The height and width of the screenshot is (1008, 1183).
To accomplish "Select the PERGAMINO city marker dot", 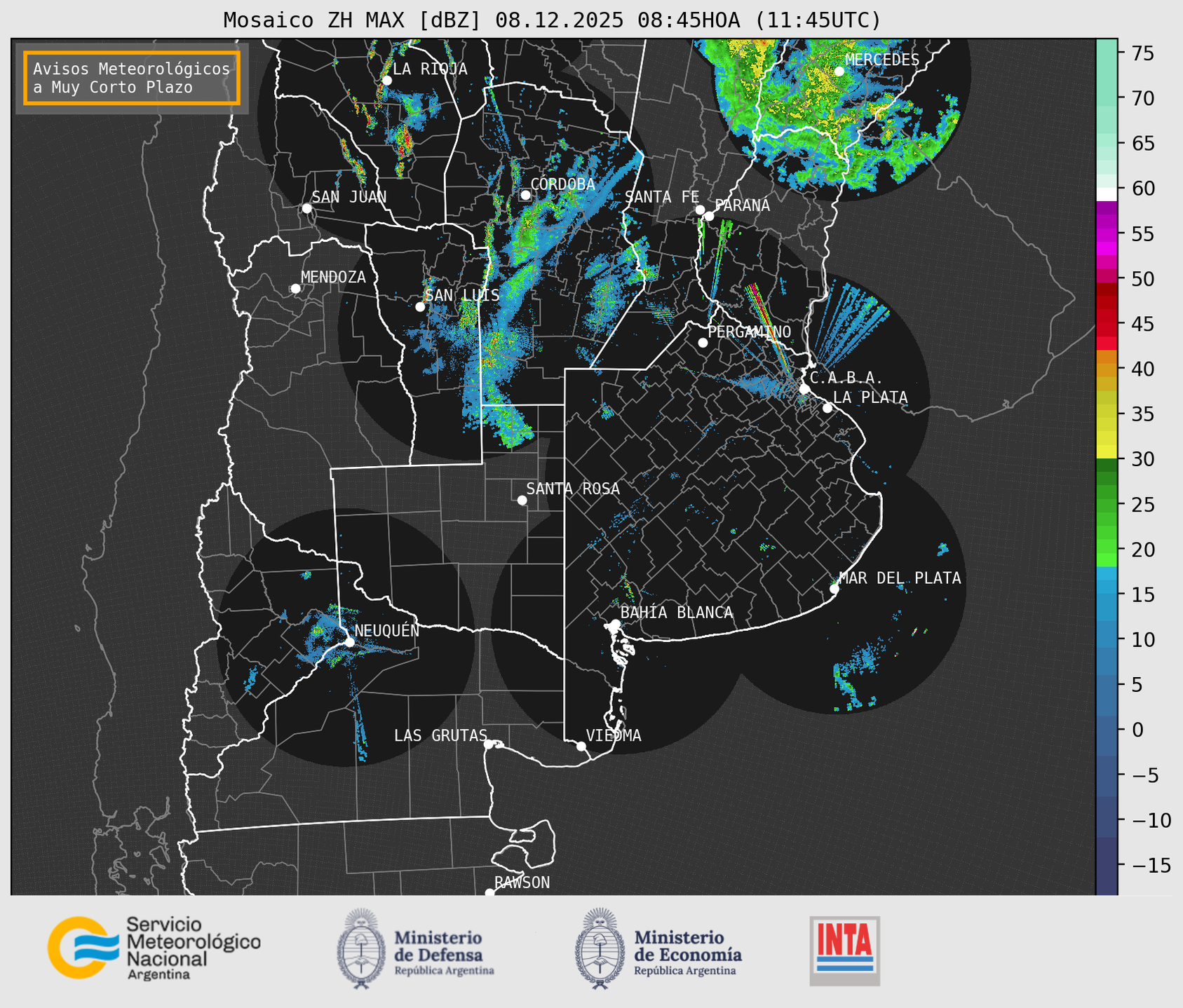I will pyautogui.click(x=703, y=343).
